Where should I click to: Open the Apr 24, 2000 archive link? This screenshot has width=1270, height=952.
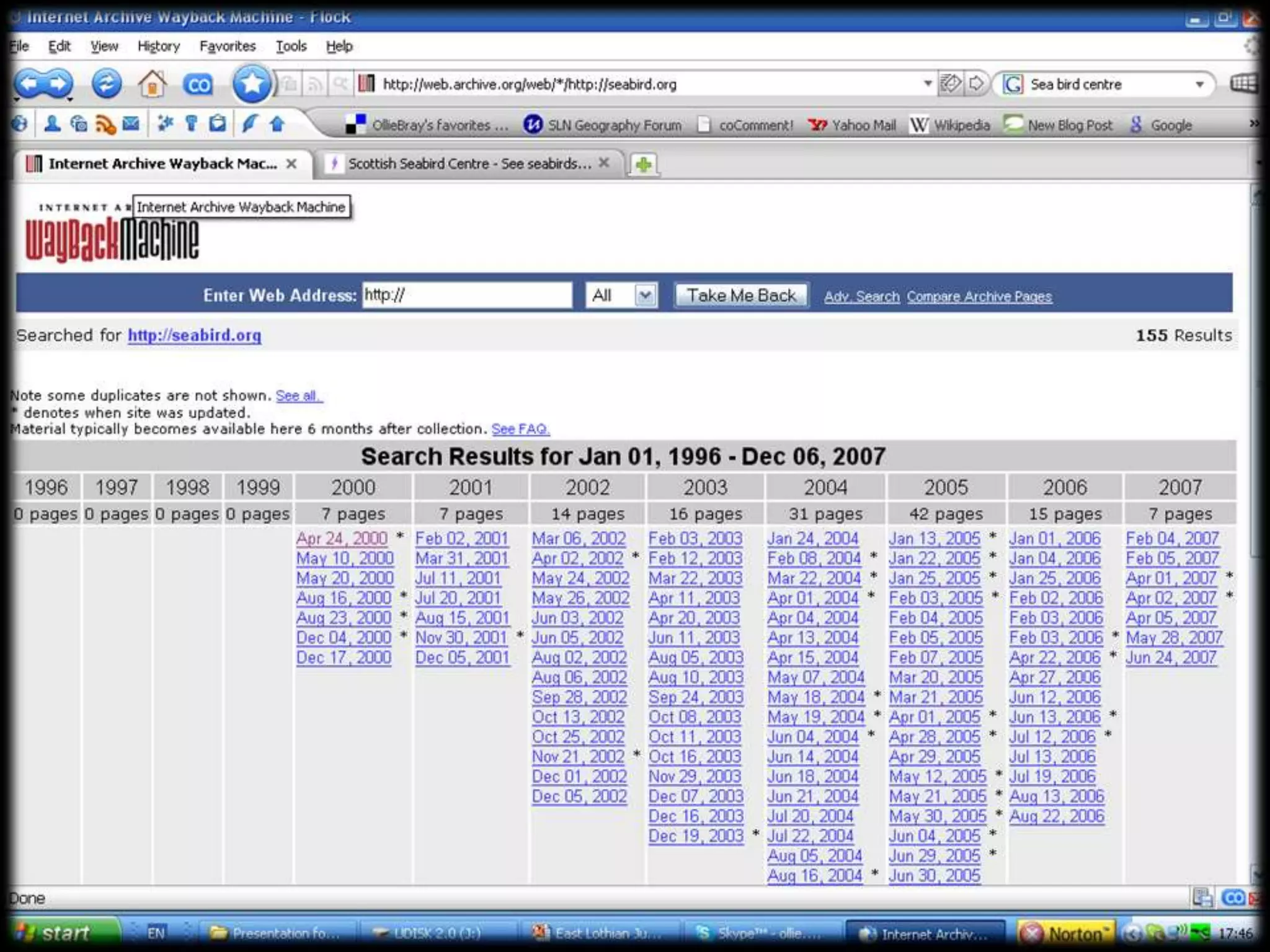tap(342, 538)
